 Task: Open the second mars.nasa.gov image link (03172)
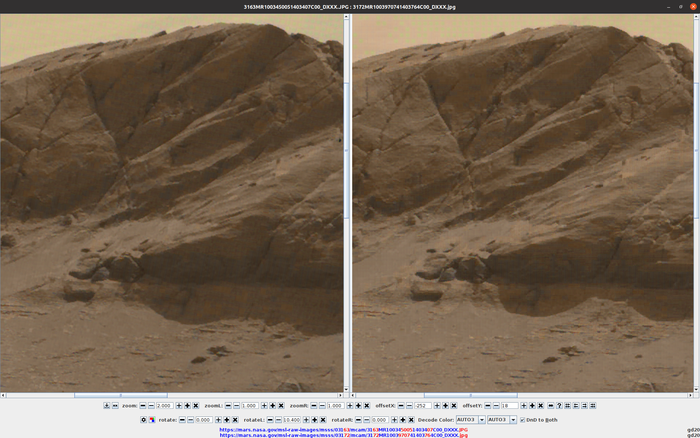point(343,435)
